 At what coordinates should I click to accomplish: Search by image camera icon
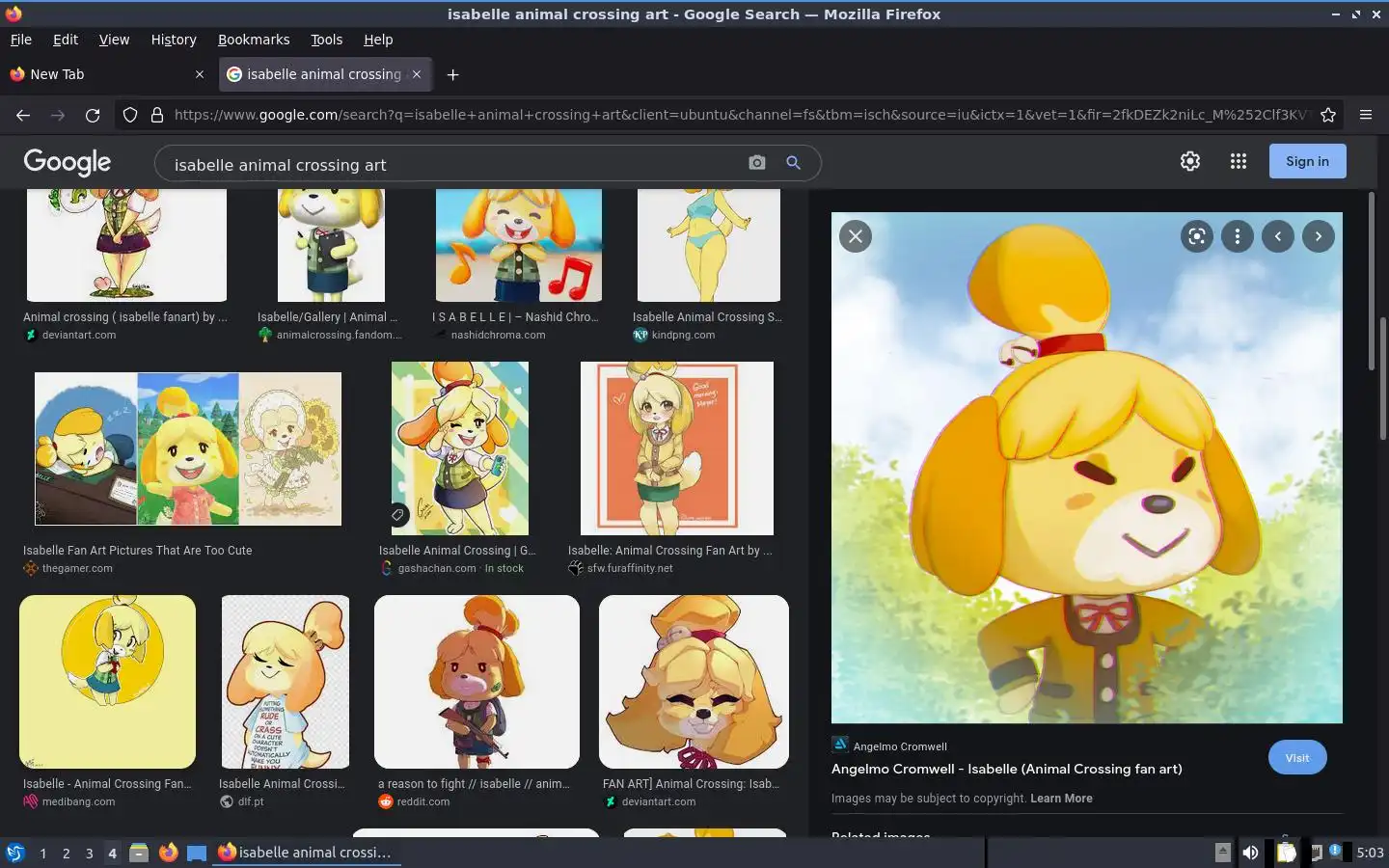757,163
